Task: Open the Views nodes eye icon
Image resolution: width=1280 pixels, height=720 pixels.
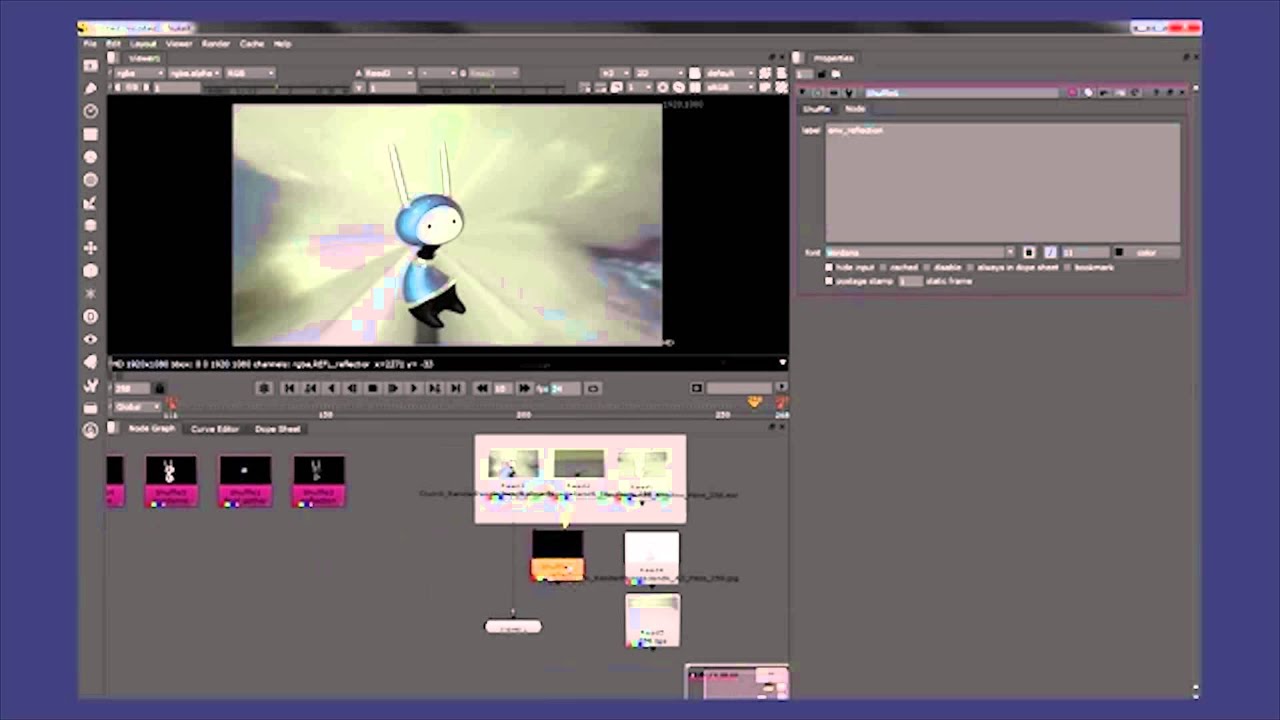Action: click(90, 340)
